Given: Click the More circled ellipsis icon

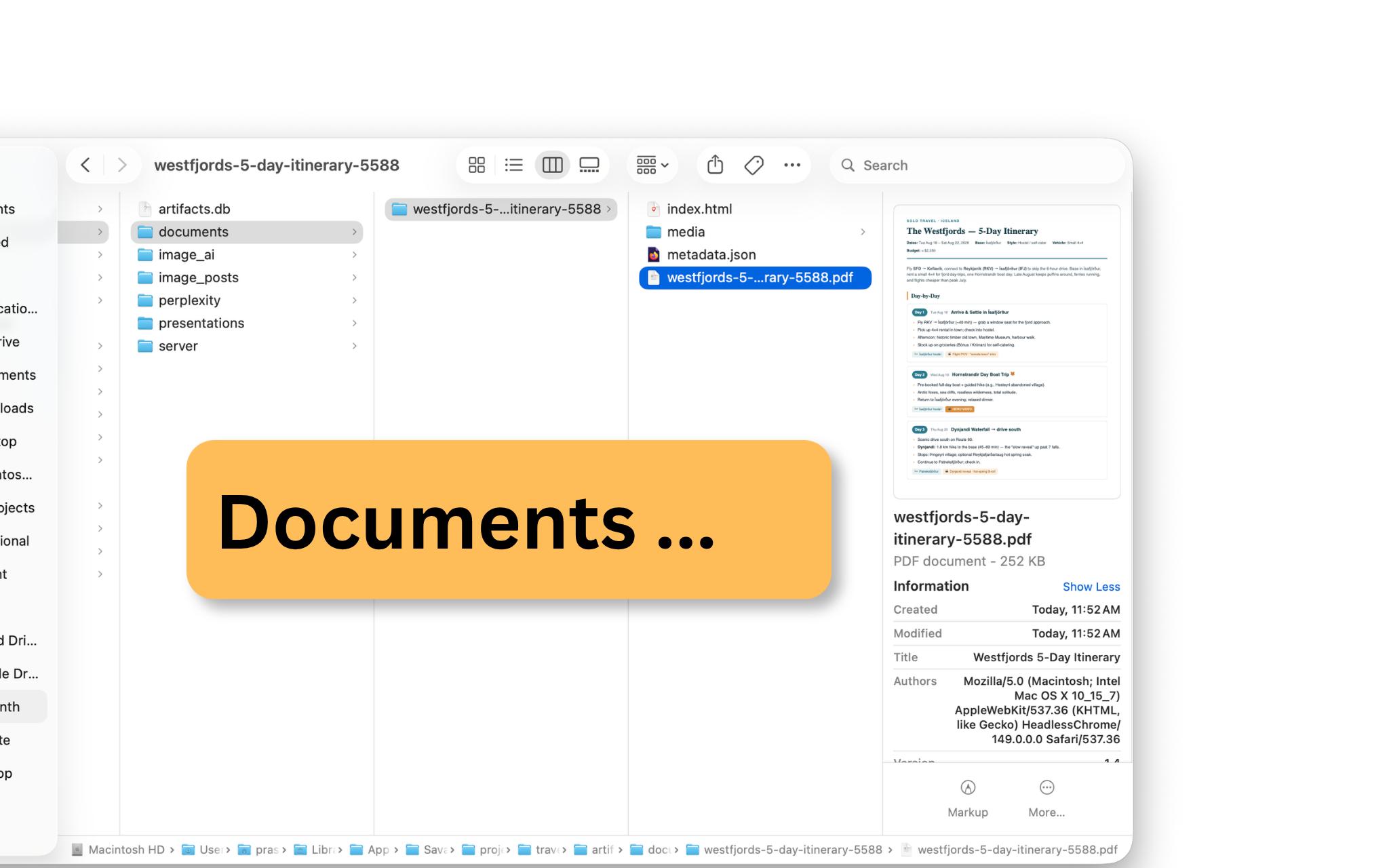Looking at the screenshot, I should pos(1046,787).
